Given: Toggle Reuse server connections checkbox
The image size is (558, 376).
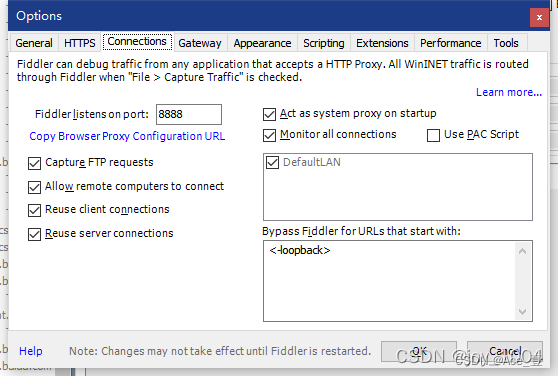Looking at the screenshot, I should tap(35, 234).
